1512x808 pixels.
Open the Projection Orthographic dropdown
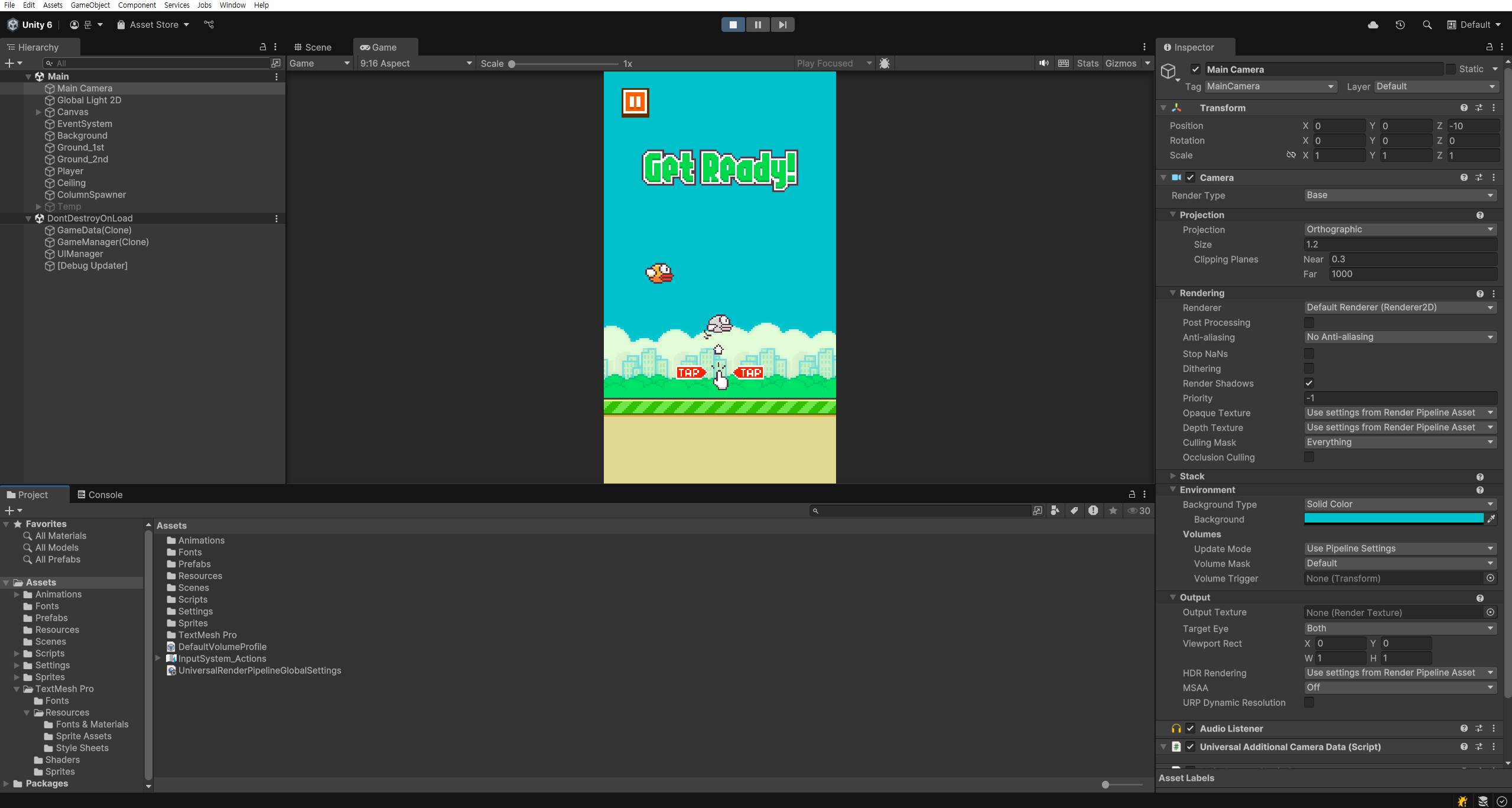click(x=1399, y=229)
